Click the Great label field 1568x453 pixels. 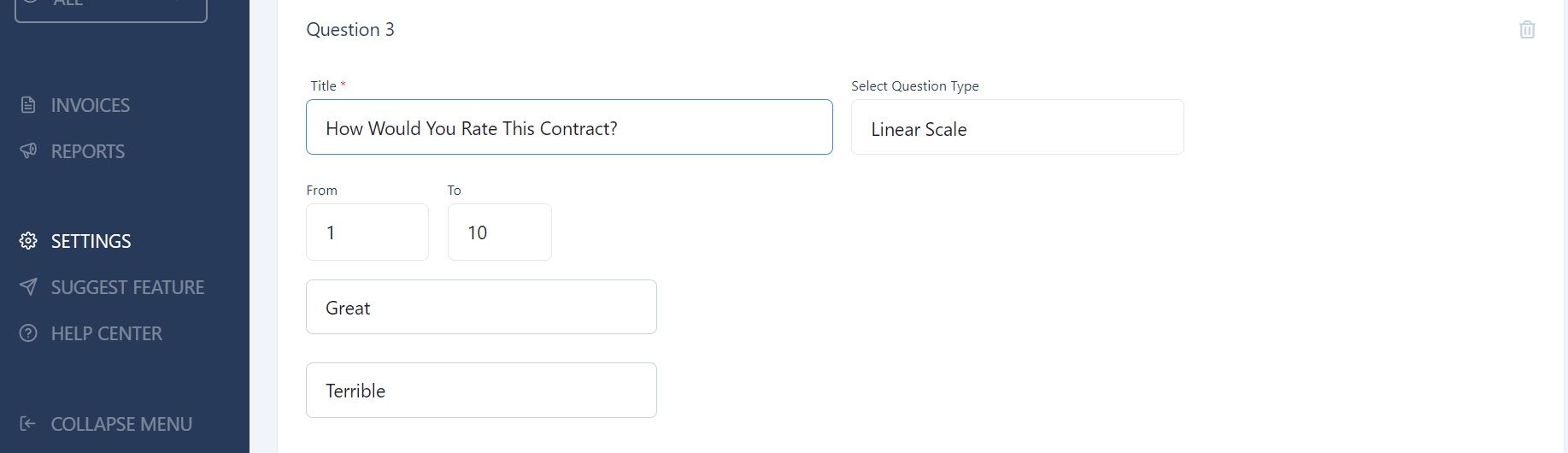[x=481, y=307]
